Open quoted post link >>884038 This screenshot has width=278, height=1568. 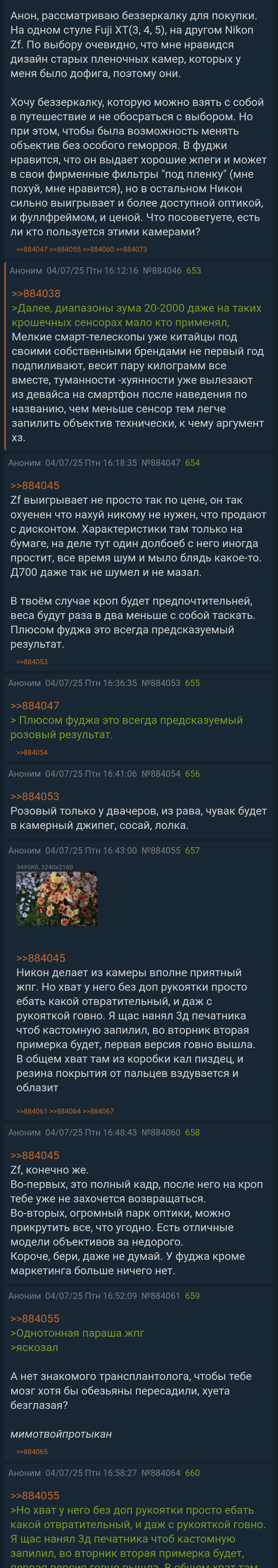(x=36, y=293)
